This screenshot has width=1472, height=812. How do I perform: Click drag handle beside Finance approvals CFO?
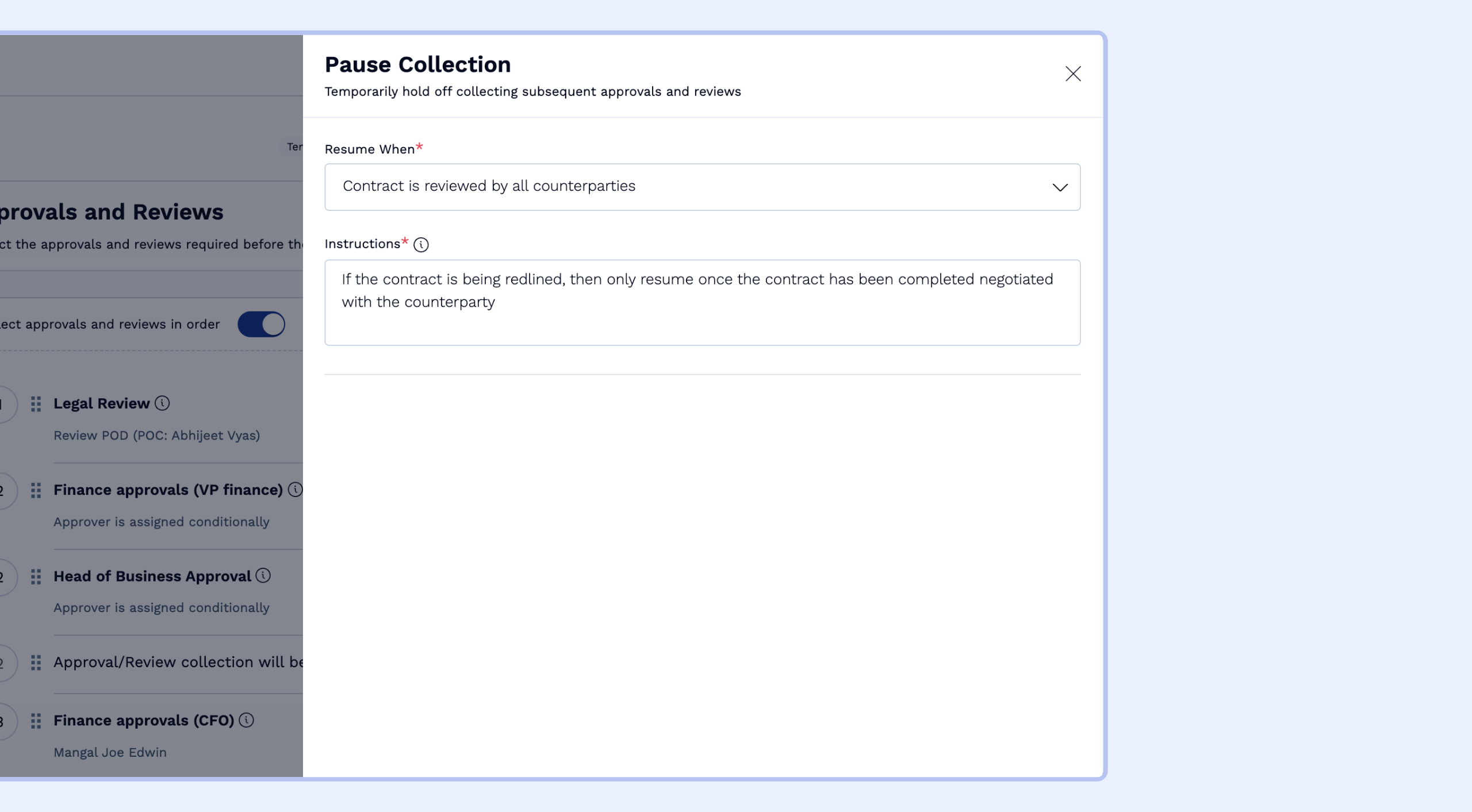pyautogui.click(x=36, y=721)
